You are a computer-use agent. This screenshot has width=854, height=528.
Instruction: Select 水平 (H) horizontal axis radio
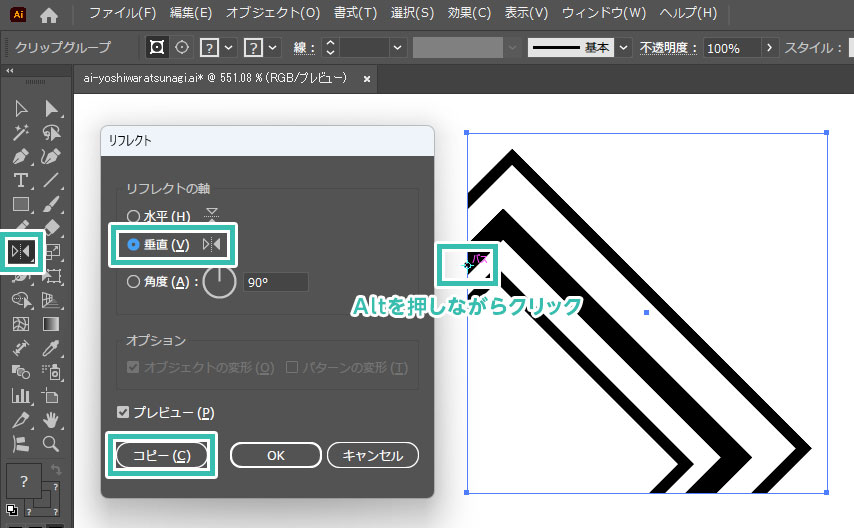point(134,216)
